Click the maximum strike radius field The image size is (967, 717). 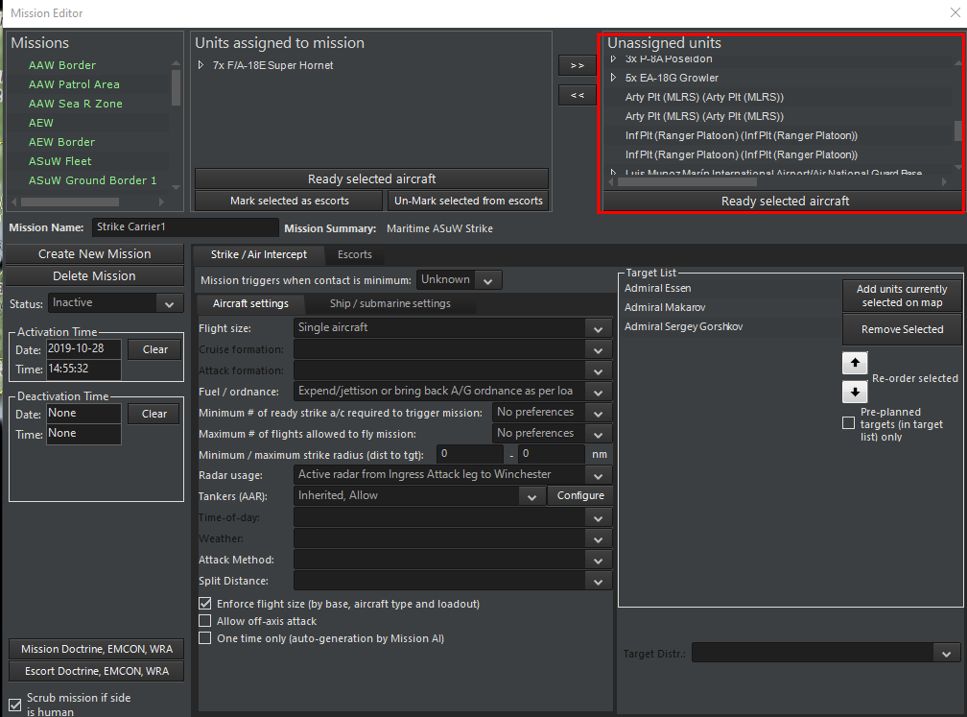click(x=551, y=454)
